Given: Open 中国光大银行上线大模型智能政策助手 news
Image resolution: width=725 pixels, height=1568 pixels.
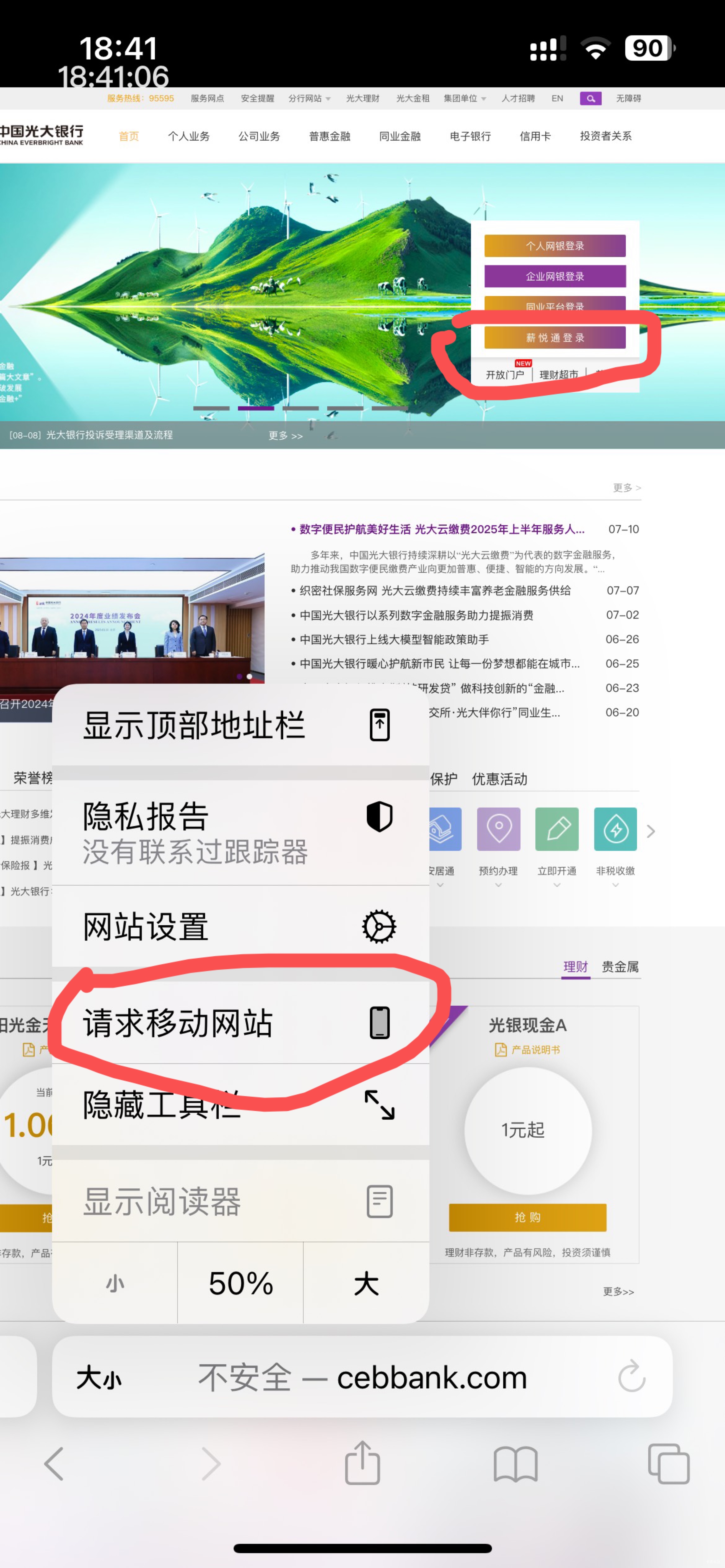Looking at the screenshot, I should click(x=394, y=639).
